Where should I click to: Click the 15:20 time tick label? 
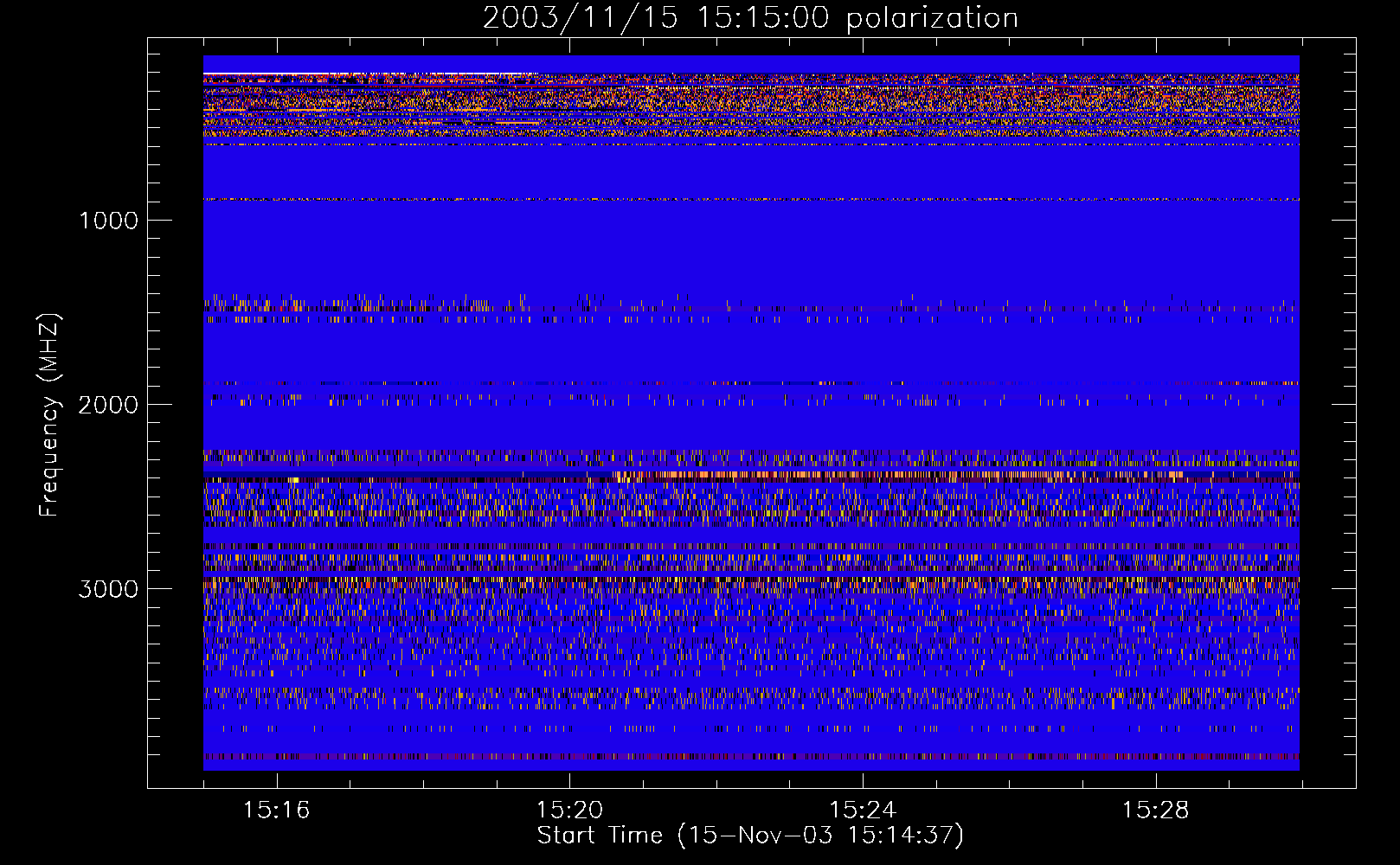[569, 811]
